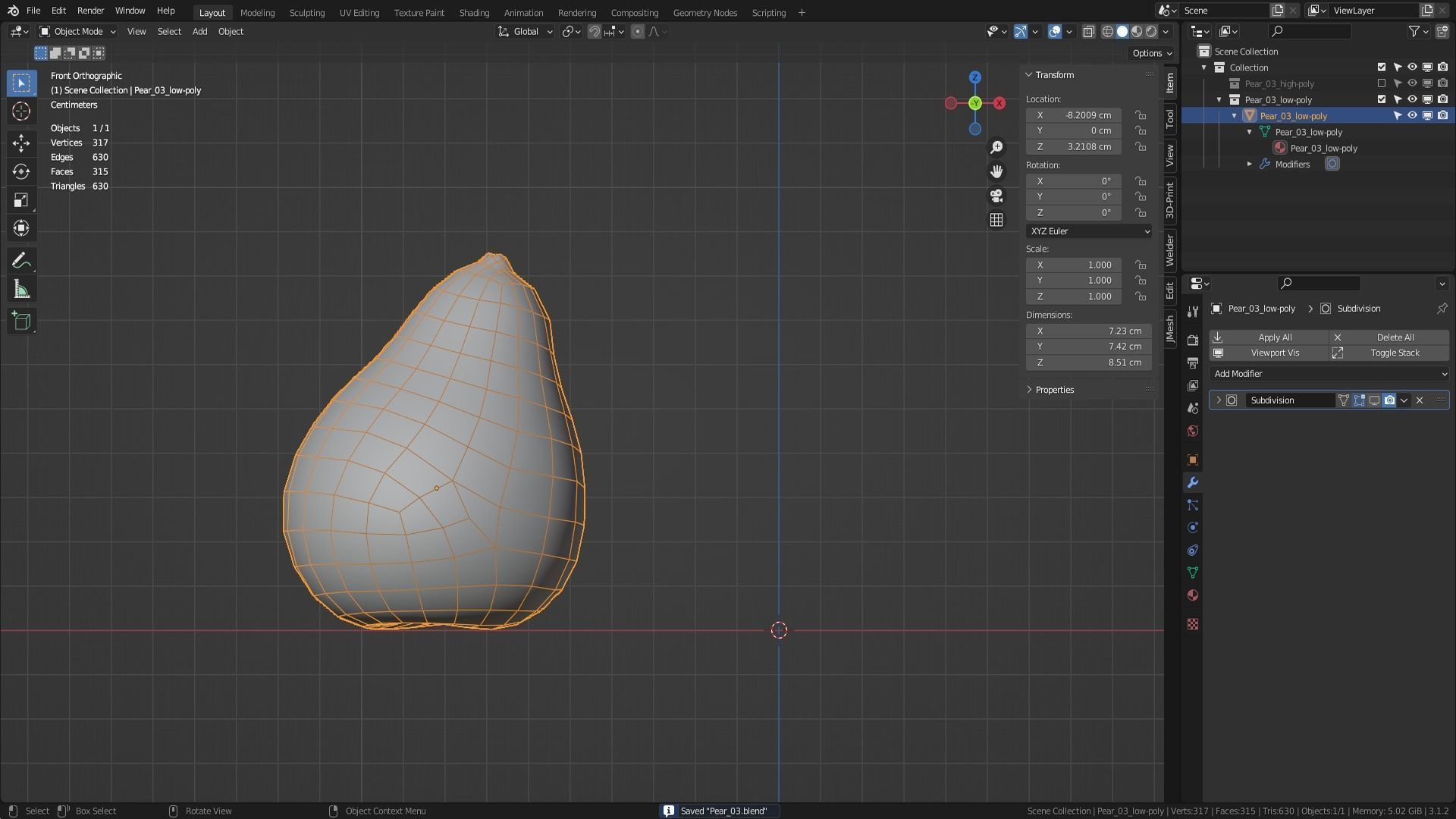
Task: Select material preview viewport shading
Action: click(1137, 32)
